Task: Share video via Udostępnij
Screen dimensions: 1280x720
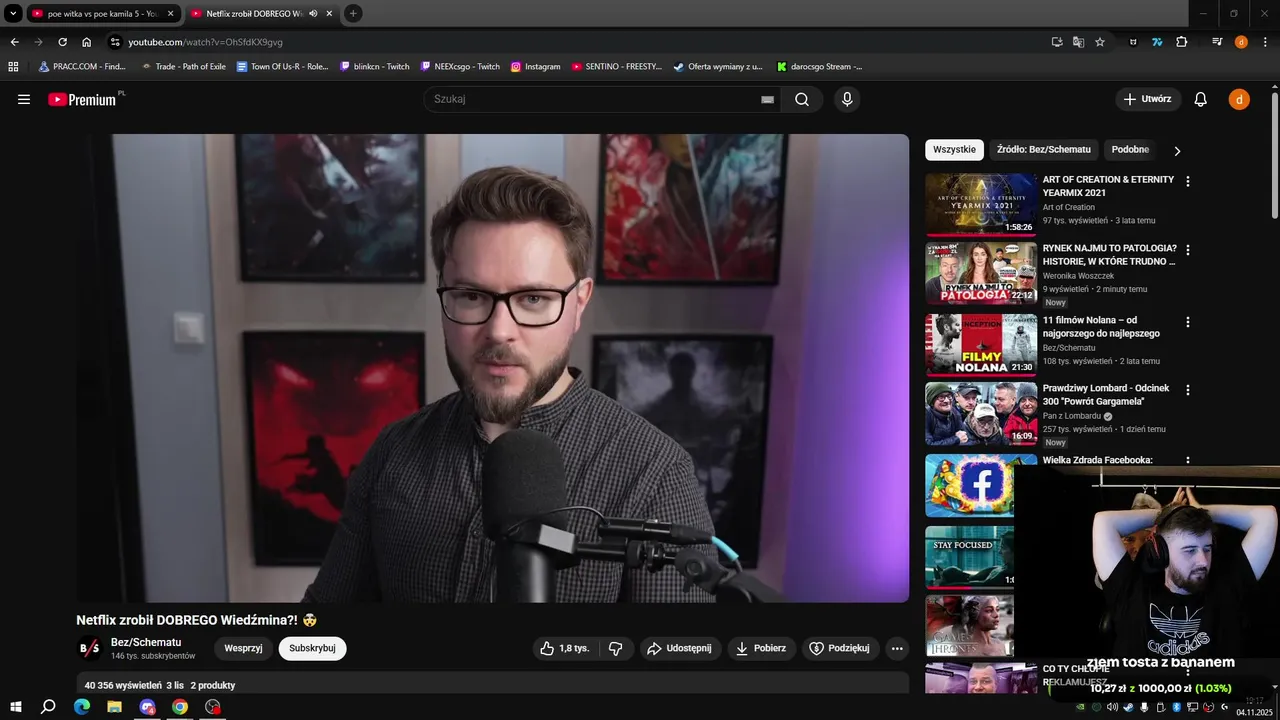Action: [x=680, y=648]
